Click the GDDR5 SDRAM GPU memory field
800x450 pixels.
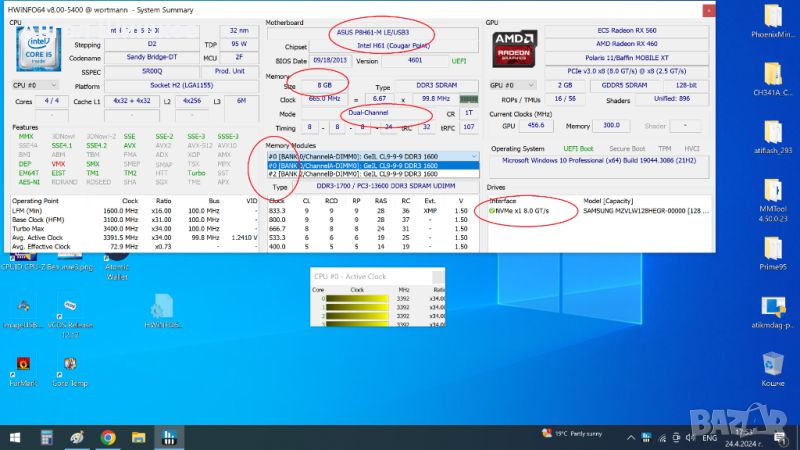click(624, 85)
